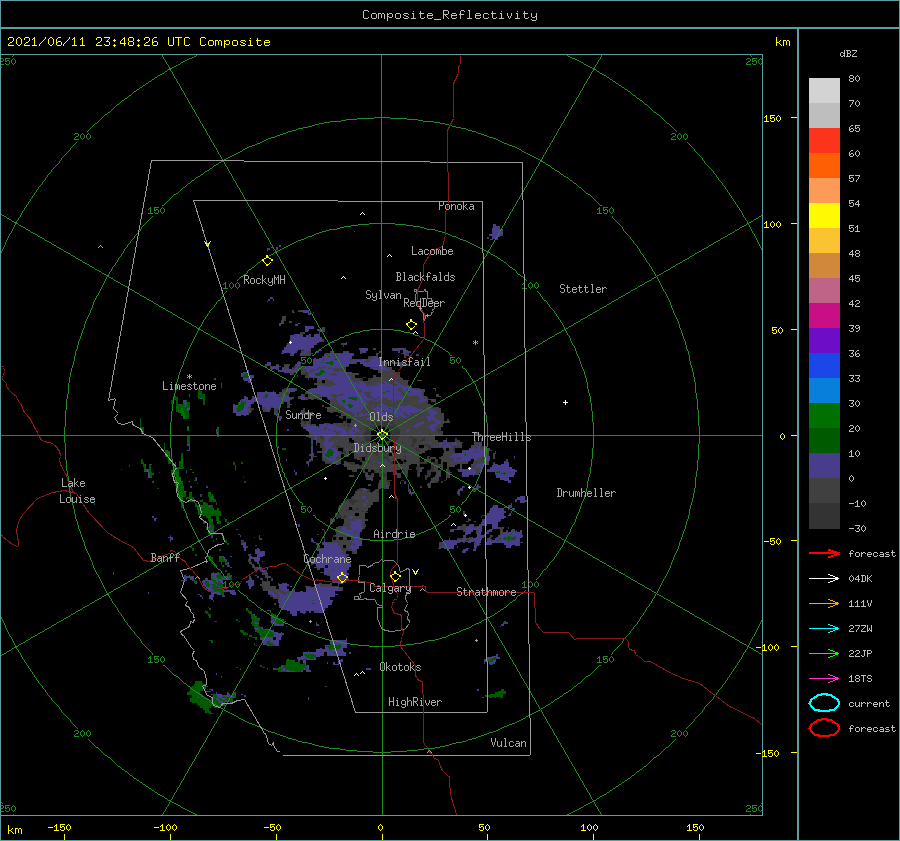Click the HighRiver label
Screen dimensions: 900x841
pos(415,702)
